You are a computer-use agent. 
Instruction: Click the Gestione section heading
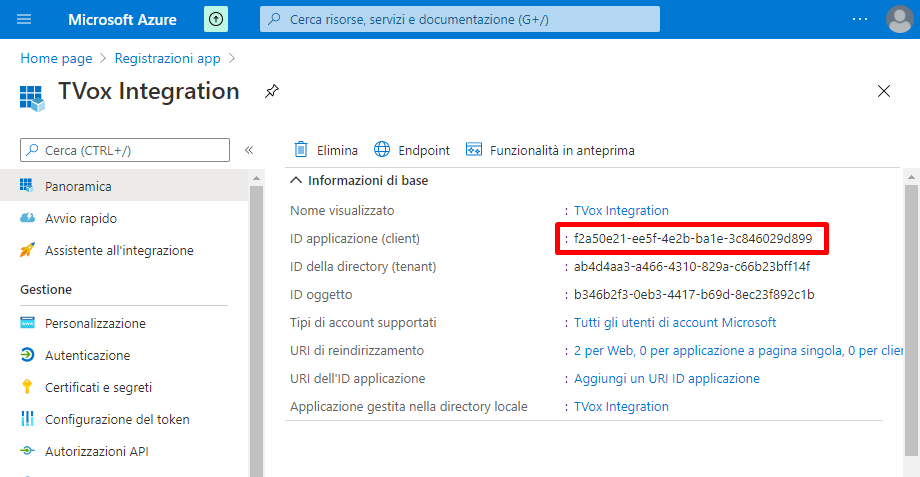click(46, 290)
